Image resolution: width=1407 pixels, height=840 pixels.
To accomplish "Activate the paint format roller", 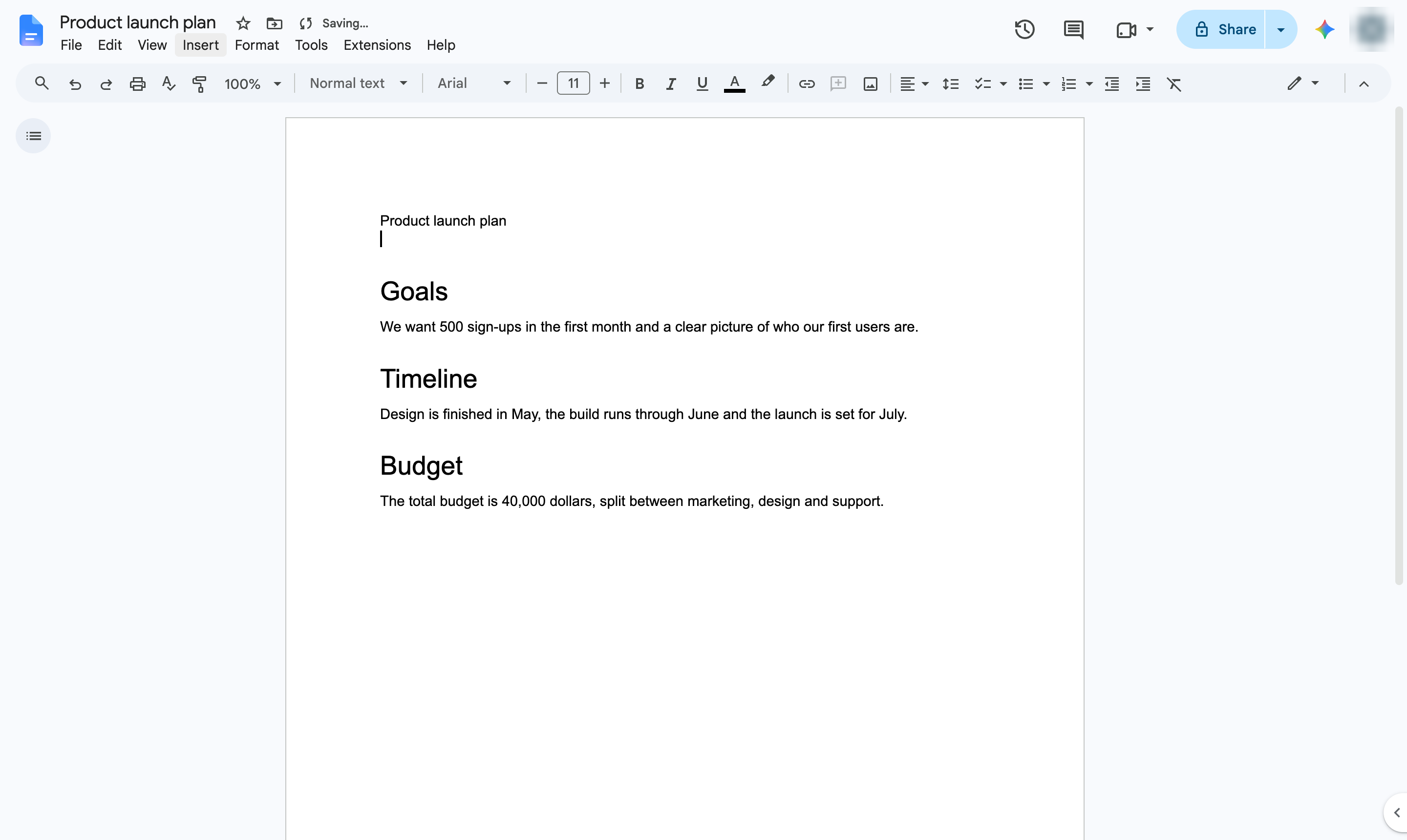I will coord(199,84).
